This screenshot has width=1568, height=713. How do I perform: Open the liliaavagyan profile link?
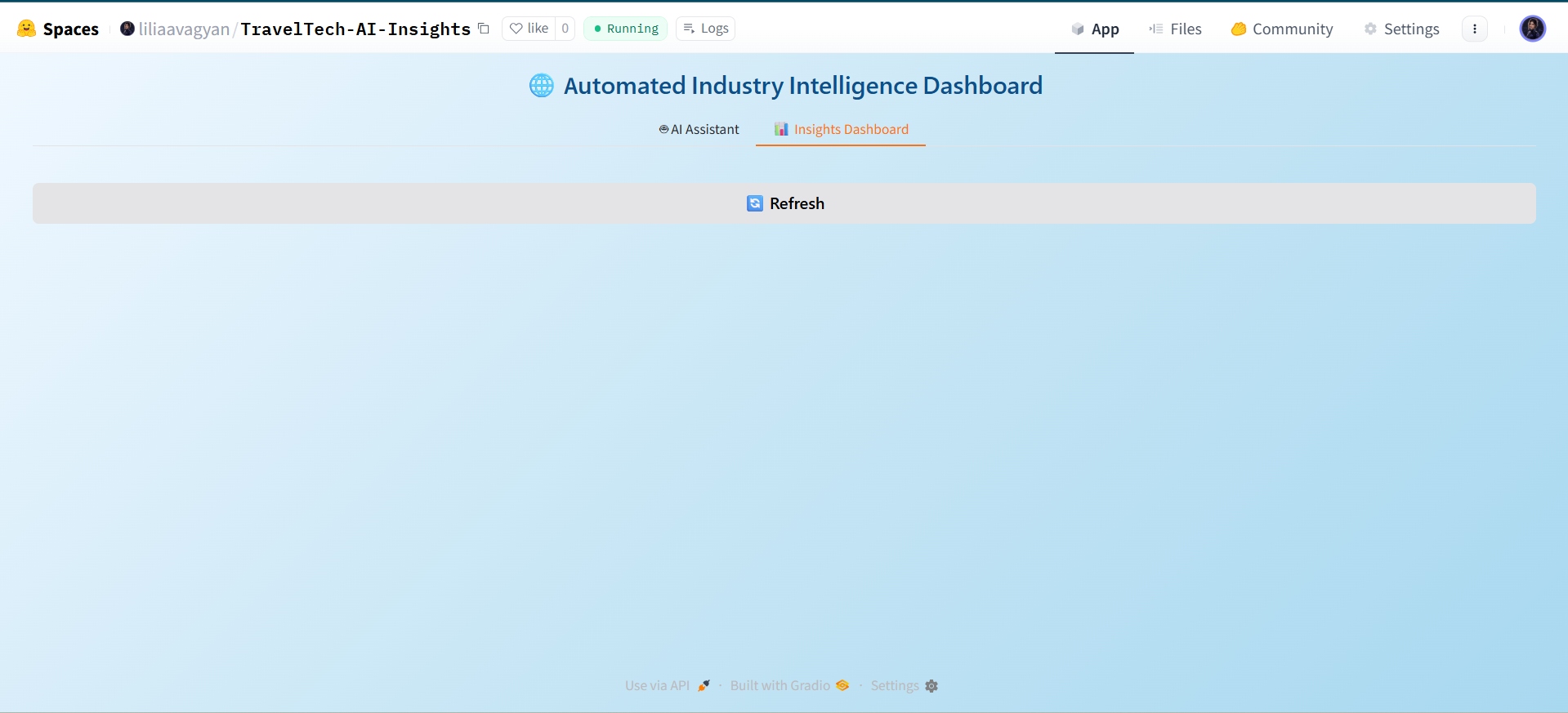pyautogui.click(x=184, y=29)
